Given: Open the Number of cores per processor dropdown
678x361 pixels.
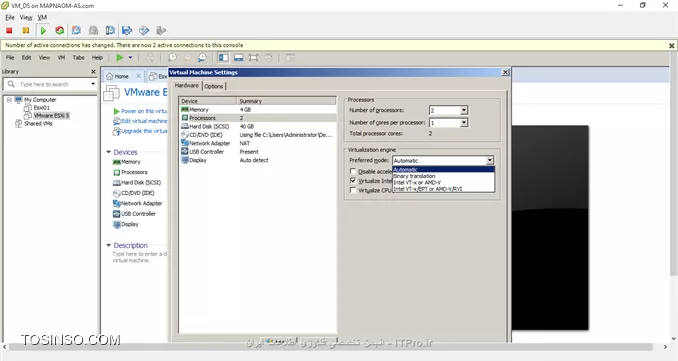Looking at the screenshot, I should click(x=464, y=123).
